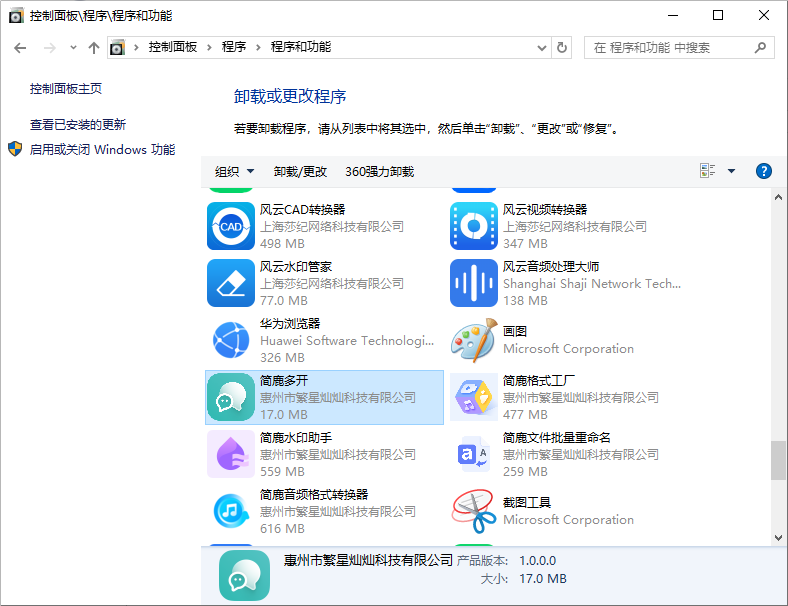Refresh the address bar location
Image resolution: width=788 pixels, height=606 pixels.
tap(562, 48)
